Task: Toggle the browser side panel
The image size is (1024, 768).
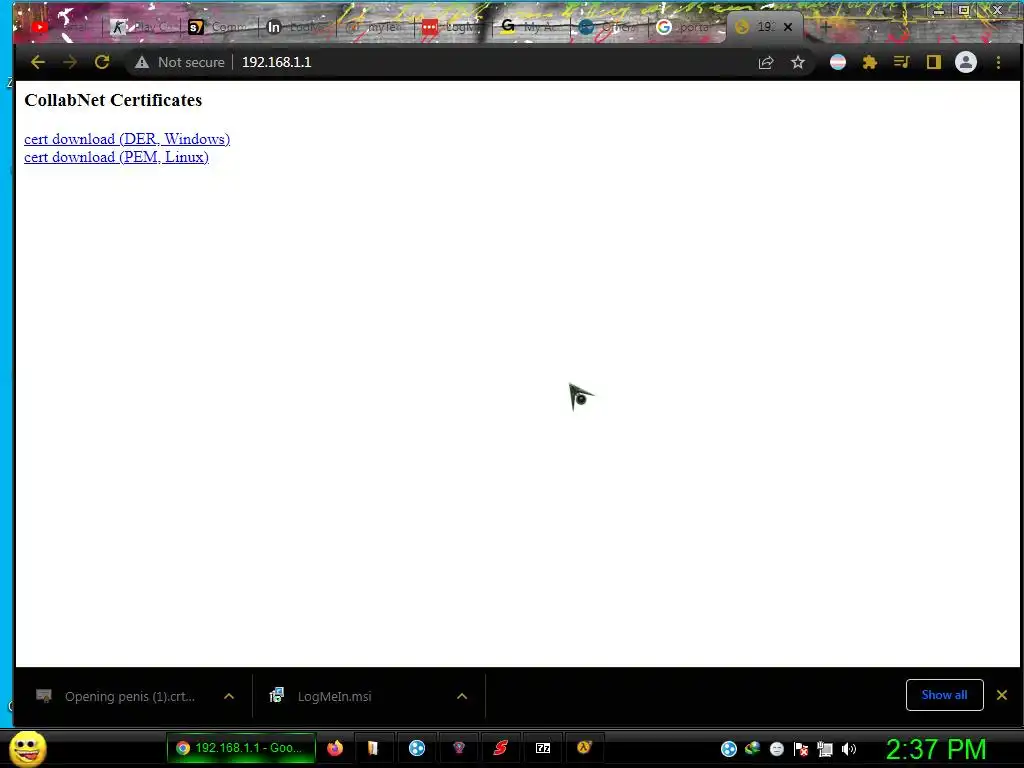Action: [x=933, y=62]
